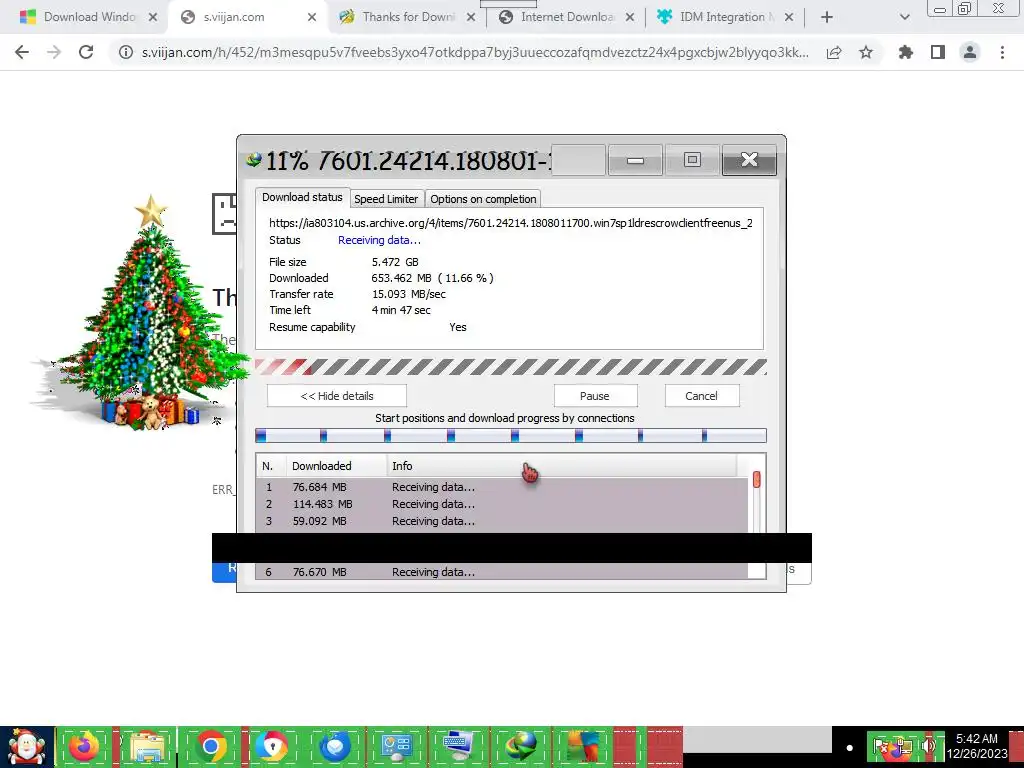
Task: Reload the current page
Action: (86, 52)
